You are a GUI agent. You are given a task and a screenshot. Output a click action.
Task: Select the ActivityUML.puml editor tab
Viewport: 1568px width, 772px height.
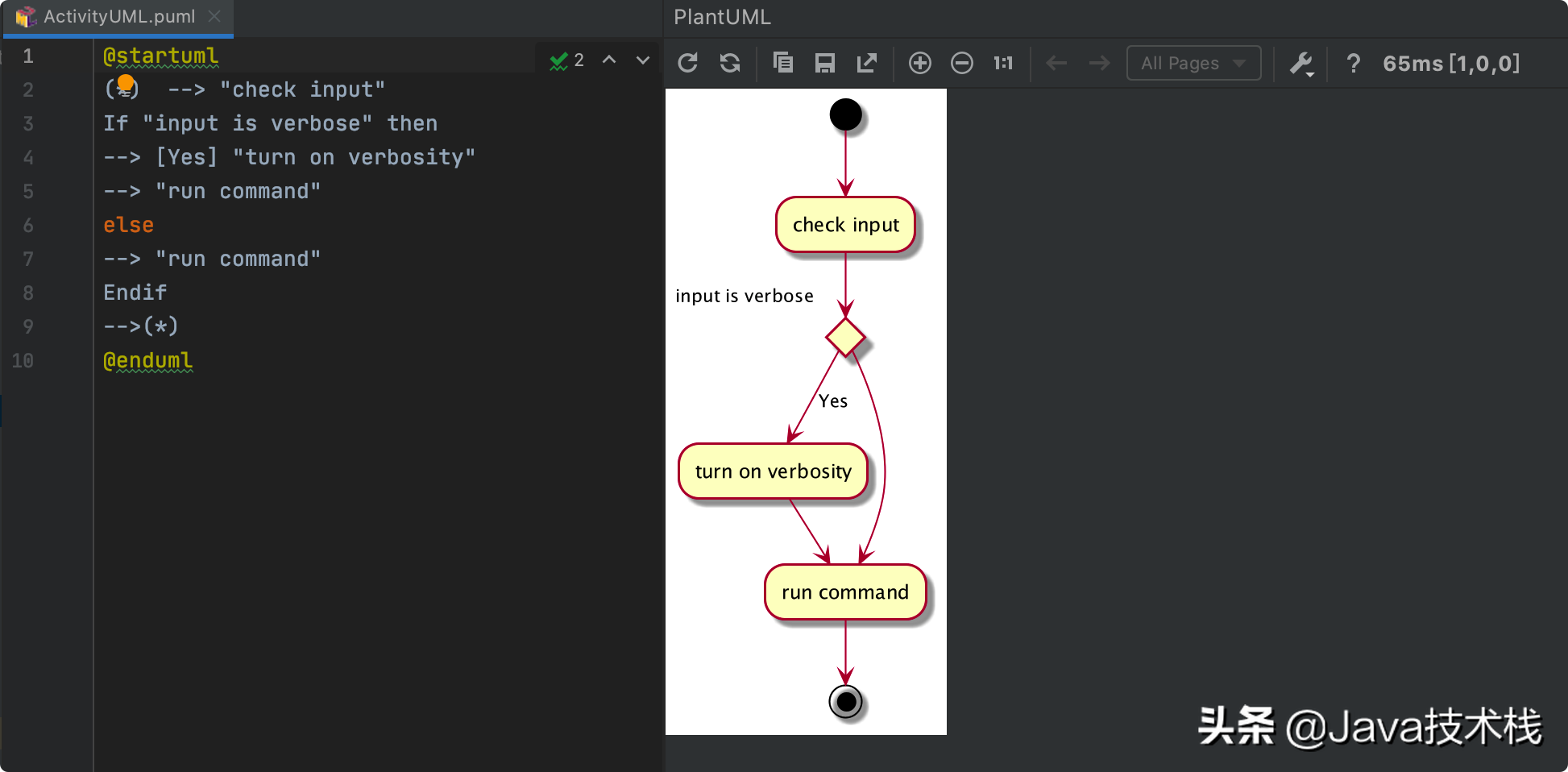tap(118, 17)
